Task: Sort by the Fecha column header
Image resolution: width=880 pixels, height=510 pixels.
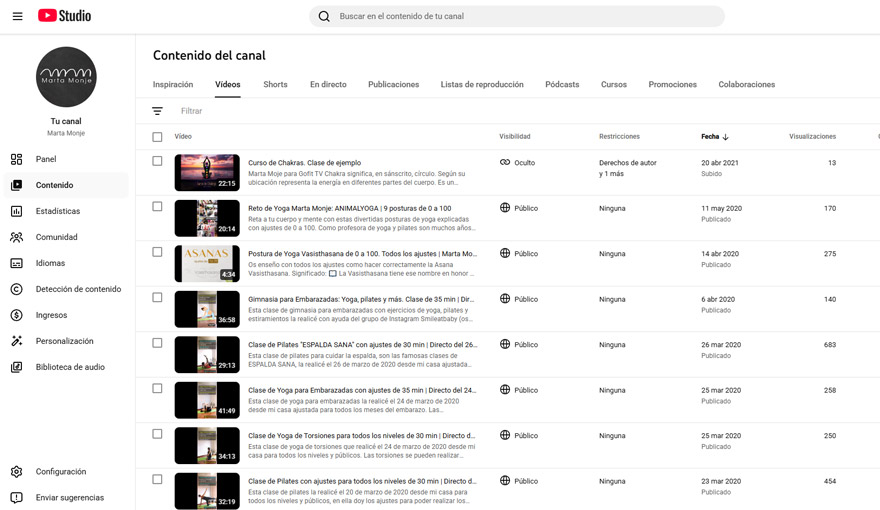Action: point(714,137)
